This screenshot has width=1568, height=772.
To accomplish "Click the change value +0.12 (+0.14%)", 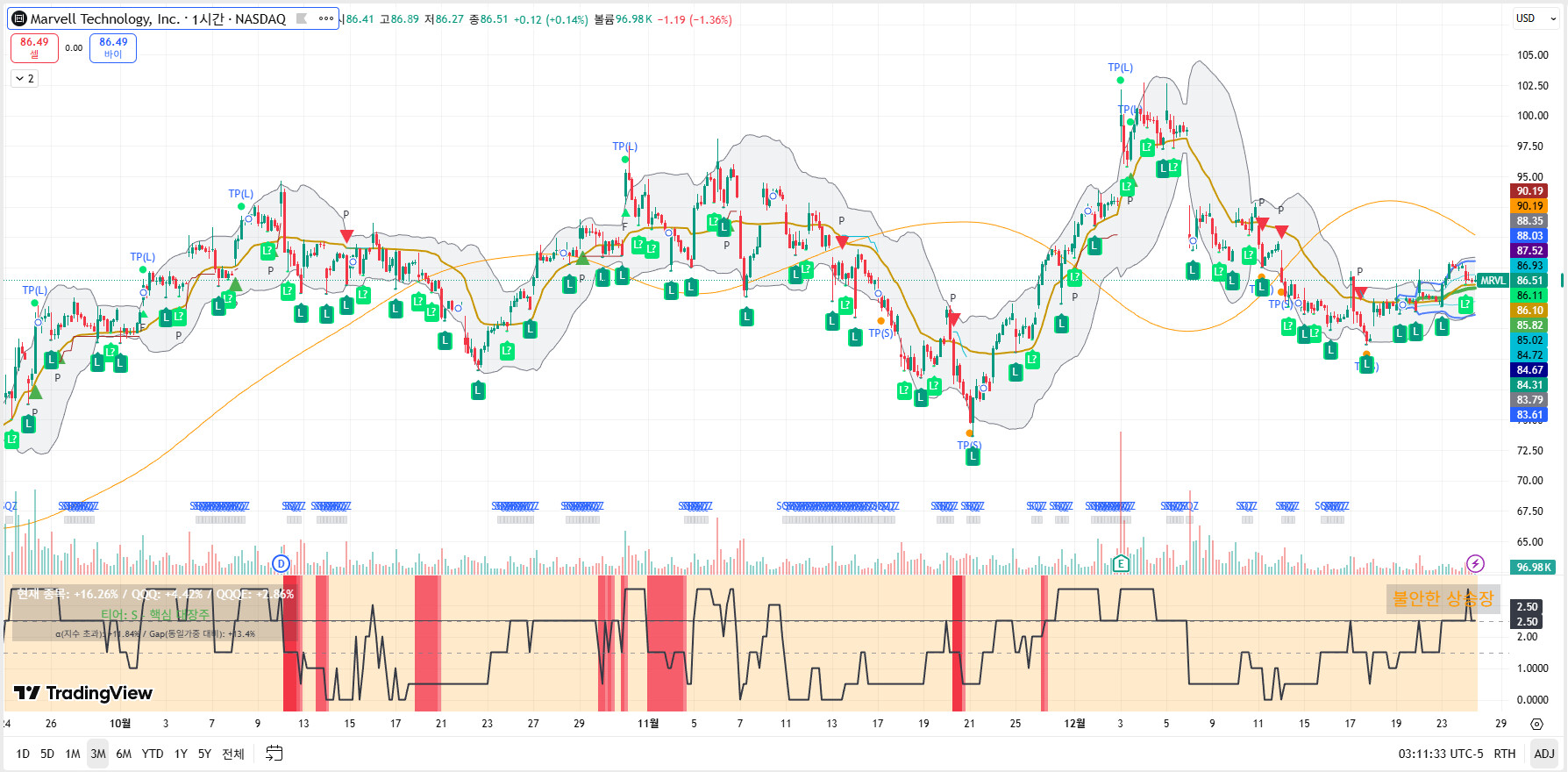I will (x=551, y=19).
